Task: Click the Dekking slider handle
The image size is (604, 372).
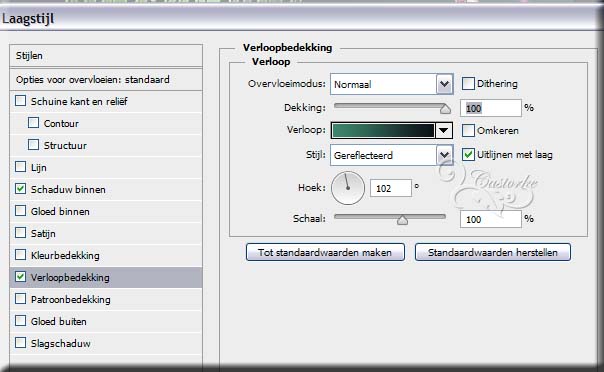Action: tap(445, 109)
